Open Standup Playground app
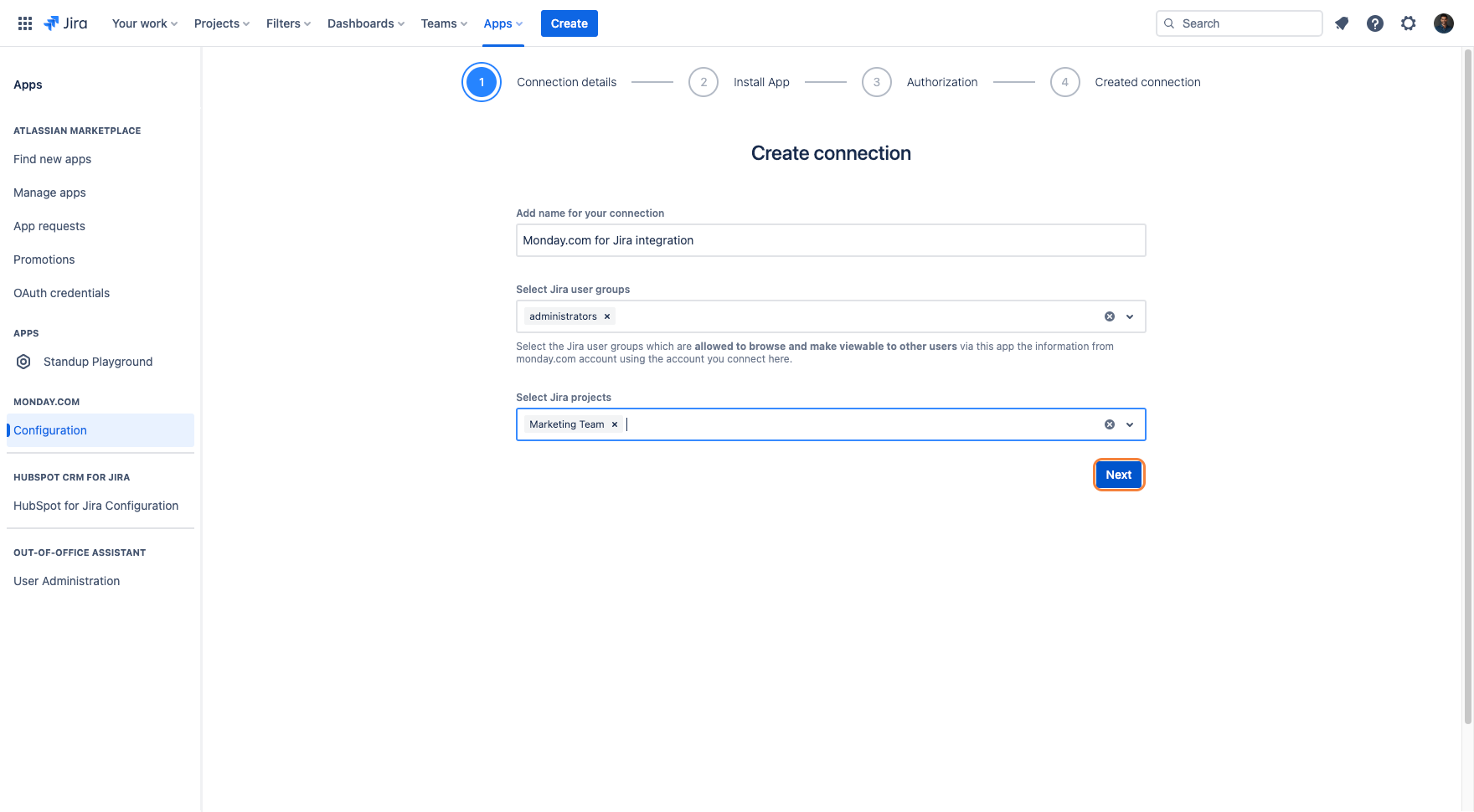 (98, 362)
